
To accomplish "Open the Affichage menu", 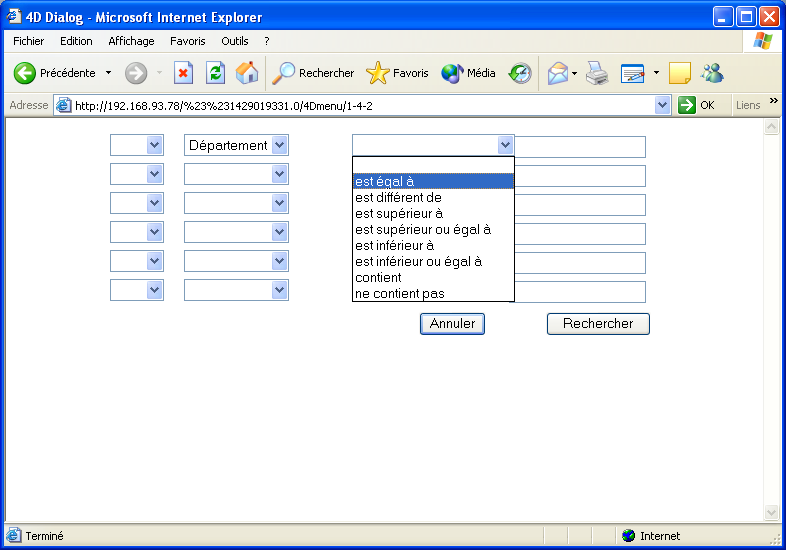I will [x=131, y=41].
